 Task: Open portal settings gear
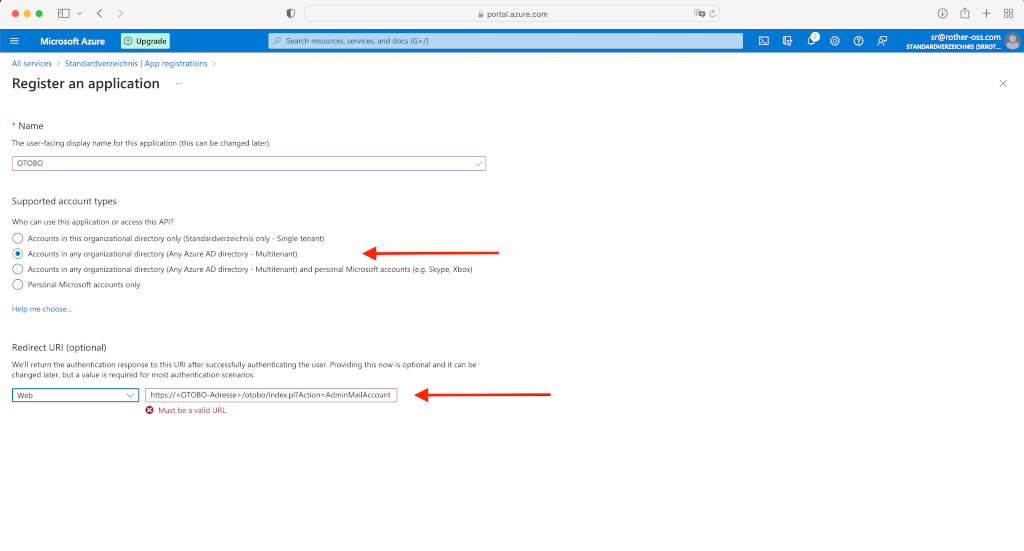point(835,41)
